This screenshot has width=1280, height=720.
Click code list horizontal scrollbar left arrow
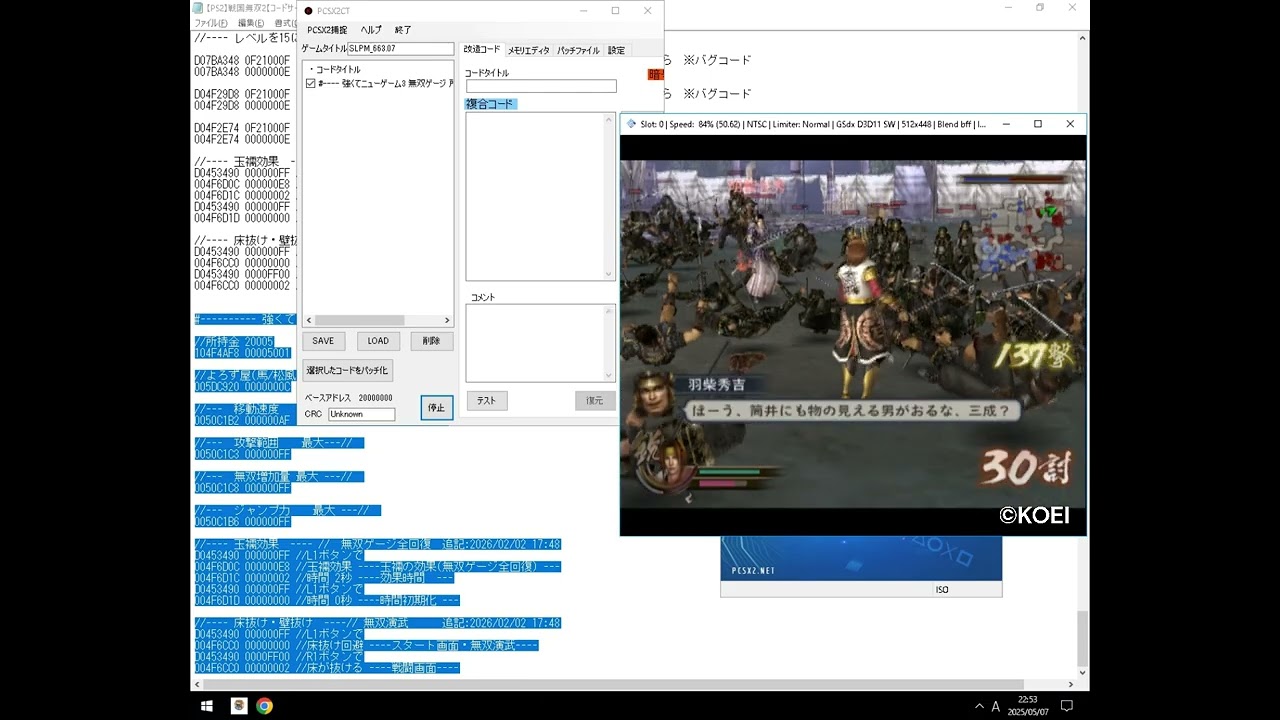[308, 320]
